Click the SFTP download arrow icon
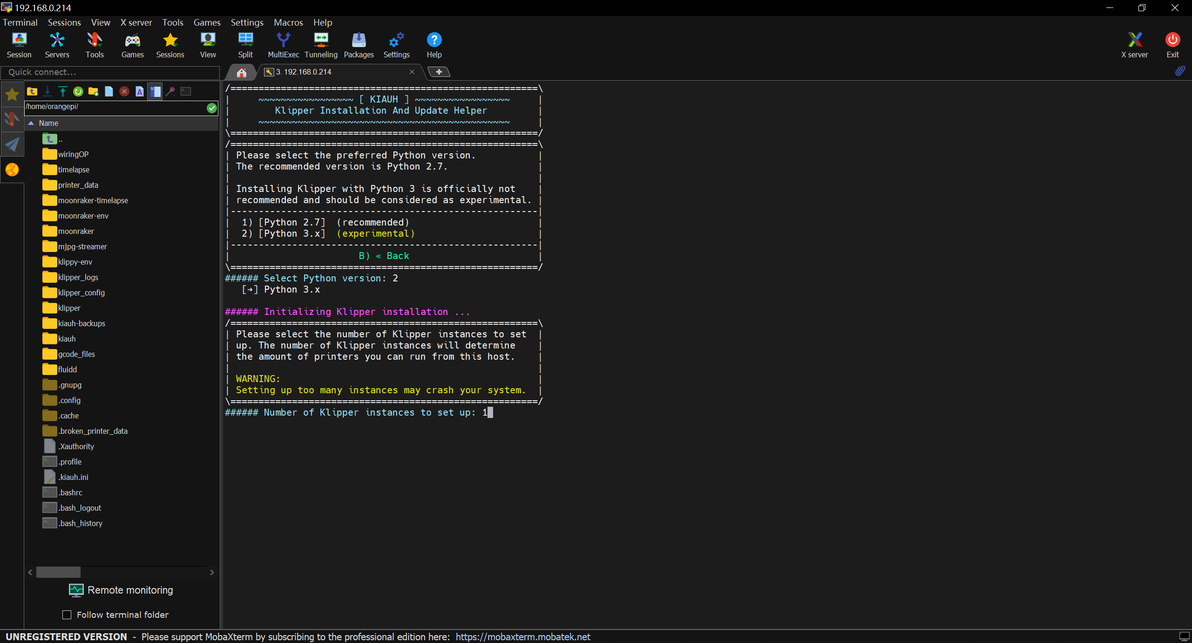The image size is (1192, 643). tap(47, 92)
